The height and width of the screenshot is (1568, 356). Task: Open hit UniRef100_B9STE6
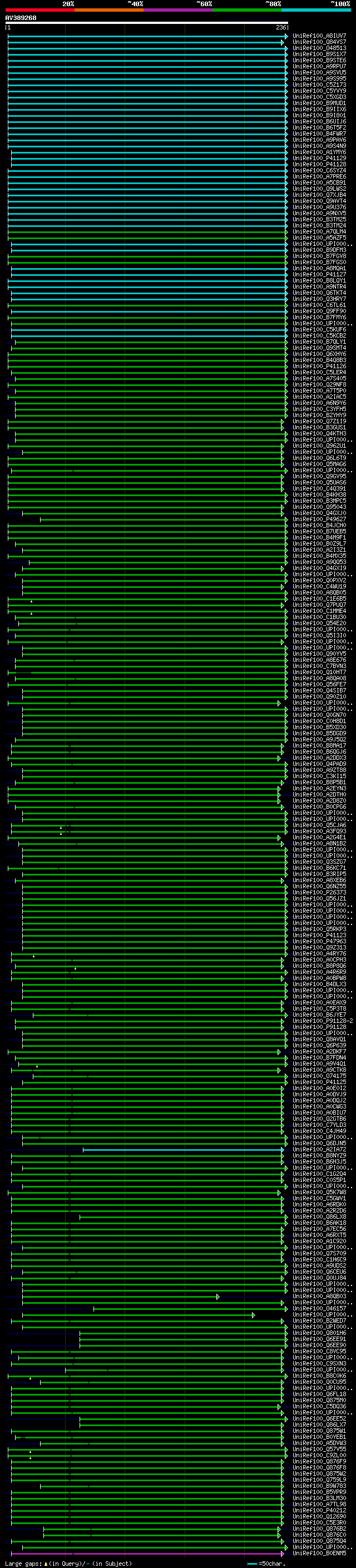[319, 60]
